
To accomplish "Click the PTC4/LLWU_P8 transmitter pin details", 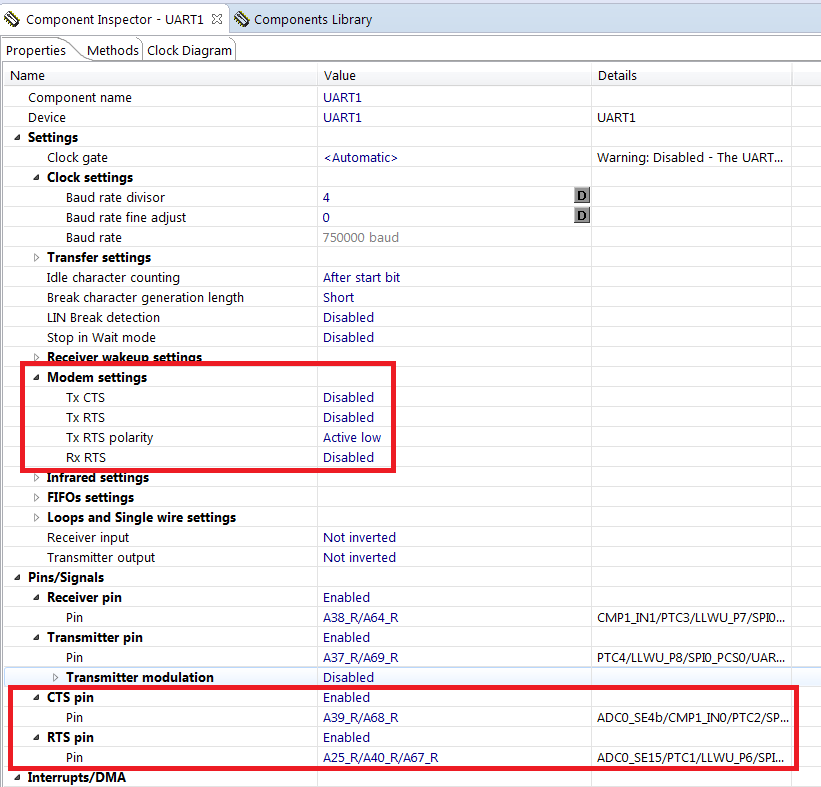I will [691, 657].
